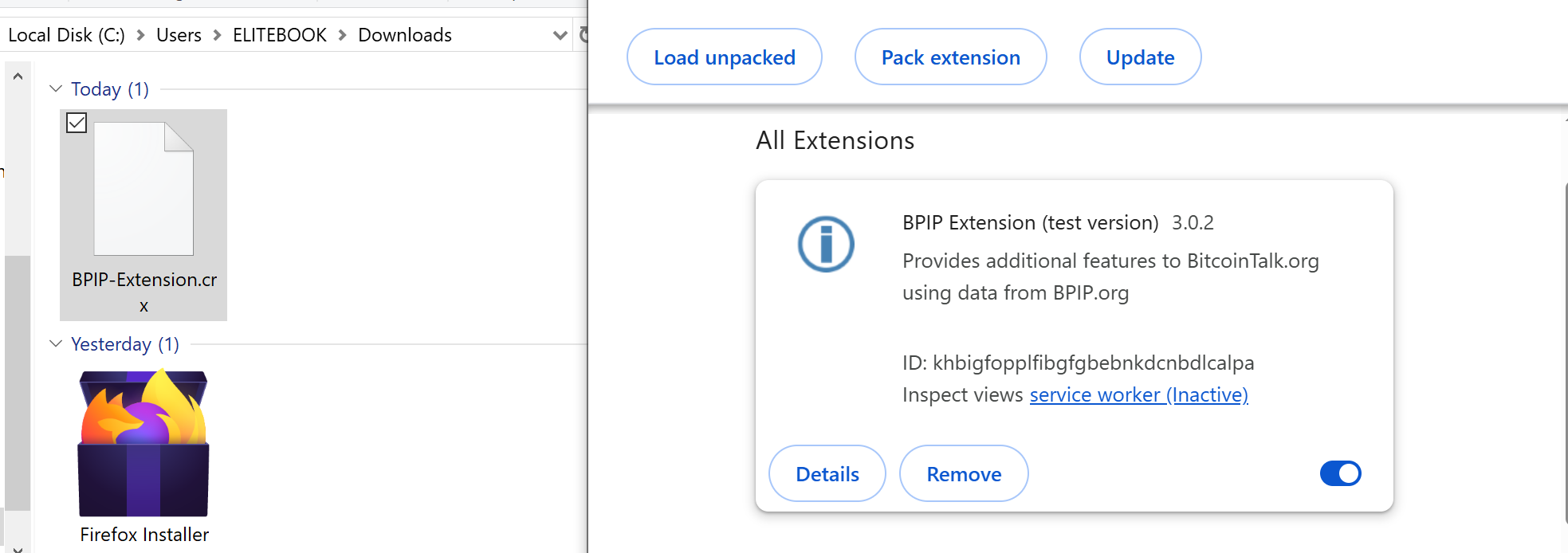1568x553 pixels.
Task: Collapse the Yesterday (1) group chevron
Action: (x=56, y=343)
